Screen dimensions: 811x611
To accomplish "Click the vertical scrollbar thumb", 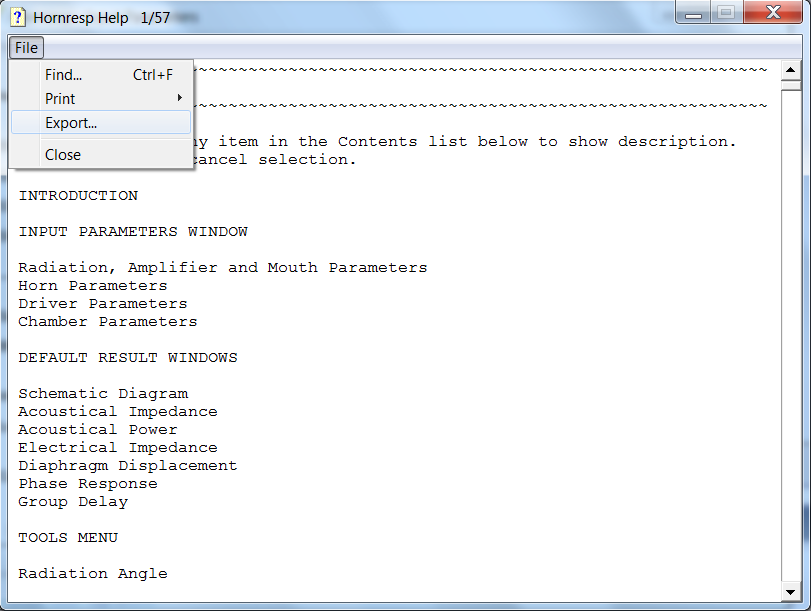I will click(x=790, y=85).
